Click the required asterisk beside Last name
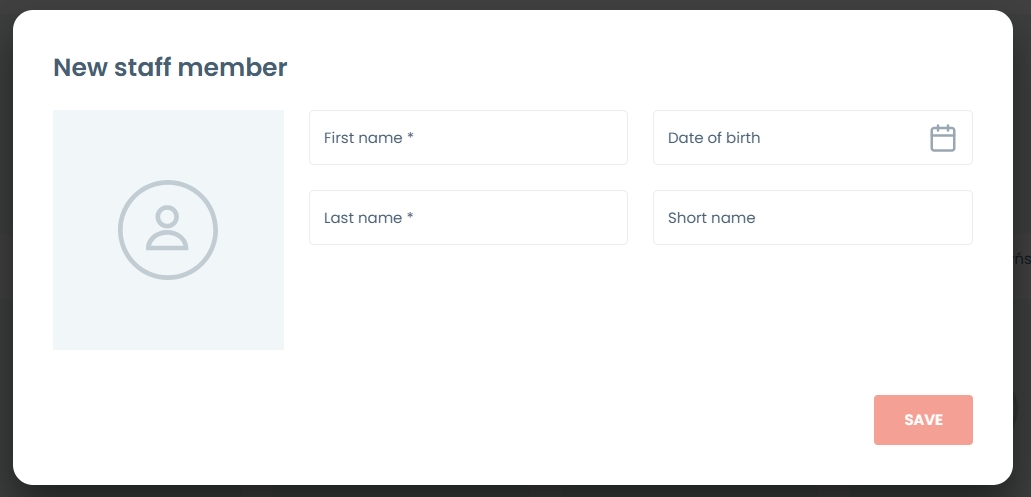This screenshot has height=497, width=1031. click(x=410, y=217)
